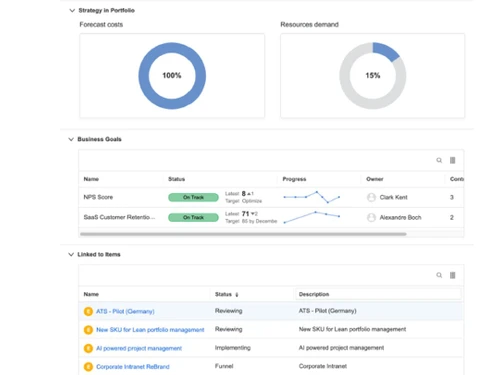Sort Linked to Items by Status column

point(226,294)
